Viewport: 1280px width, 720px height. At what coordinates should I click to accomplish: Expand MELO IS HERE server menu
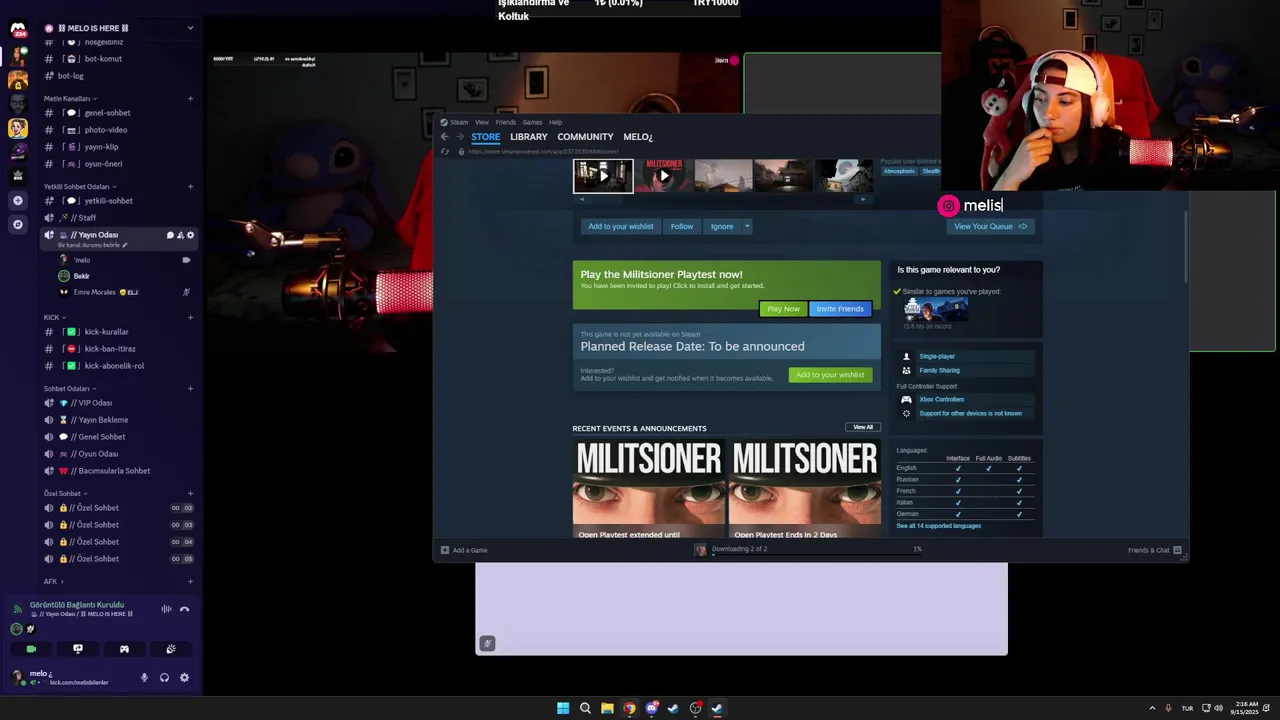(190, 28)
